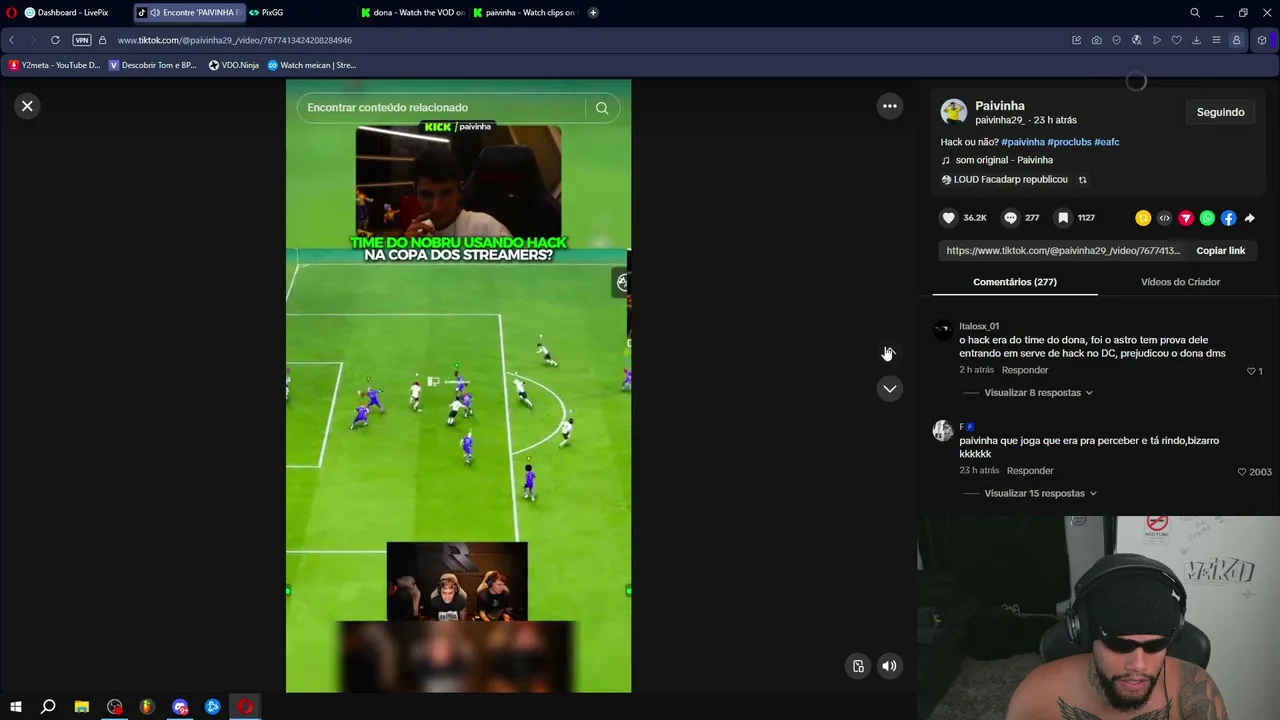Switch to Vídeos do Criador tab

[1180, 282]
